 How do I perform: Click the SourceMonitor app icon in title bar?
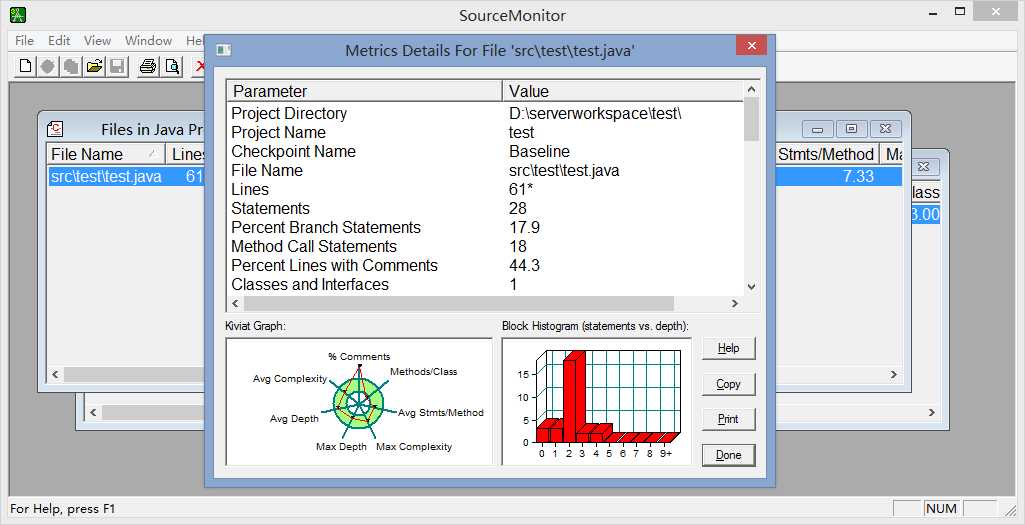pyautogui.click(x=18, y=14)
